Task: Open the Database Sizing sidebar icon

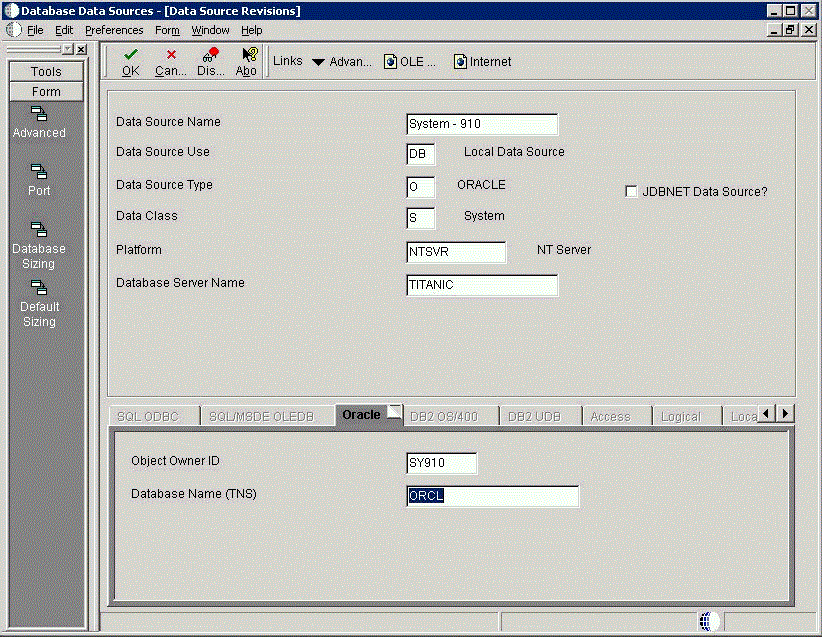Action: tap(39, 230)
